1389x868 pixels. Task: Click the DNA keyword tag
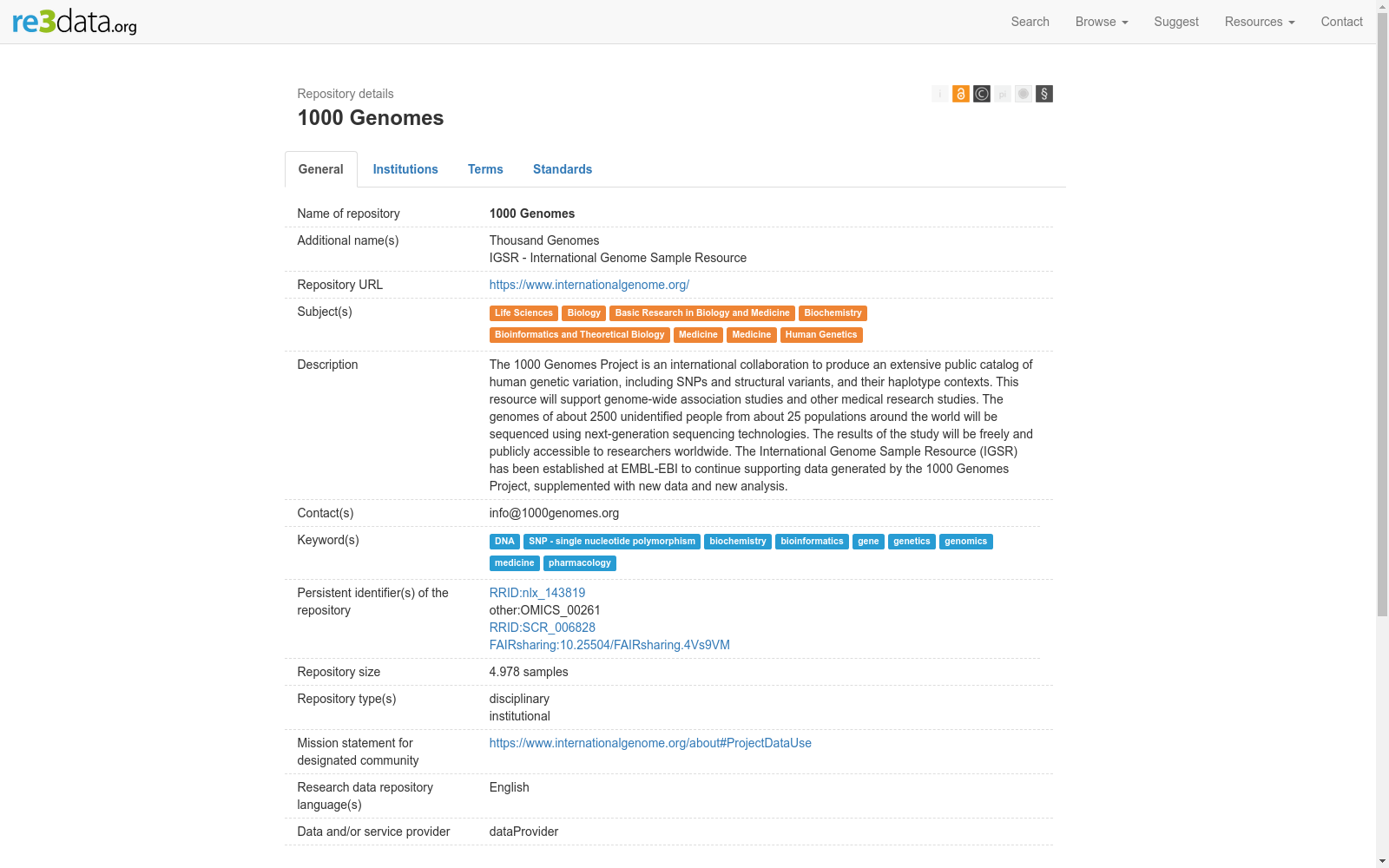(504, 542)
